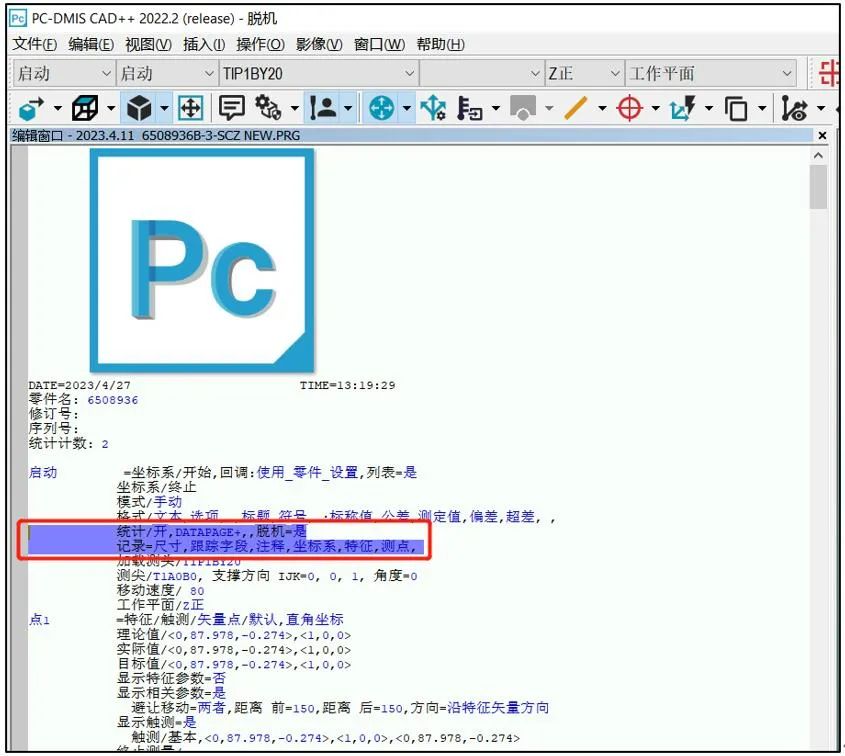The height and width of the screenshot is (756, 845).
Task: Click the 实际值 coordinates line
Action: [234, 649]
